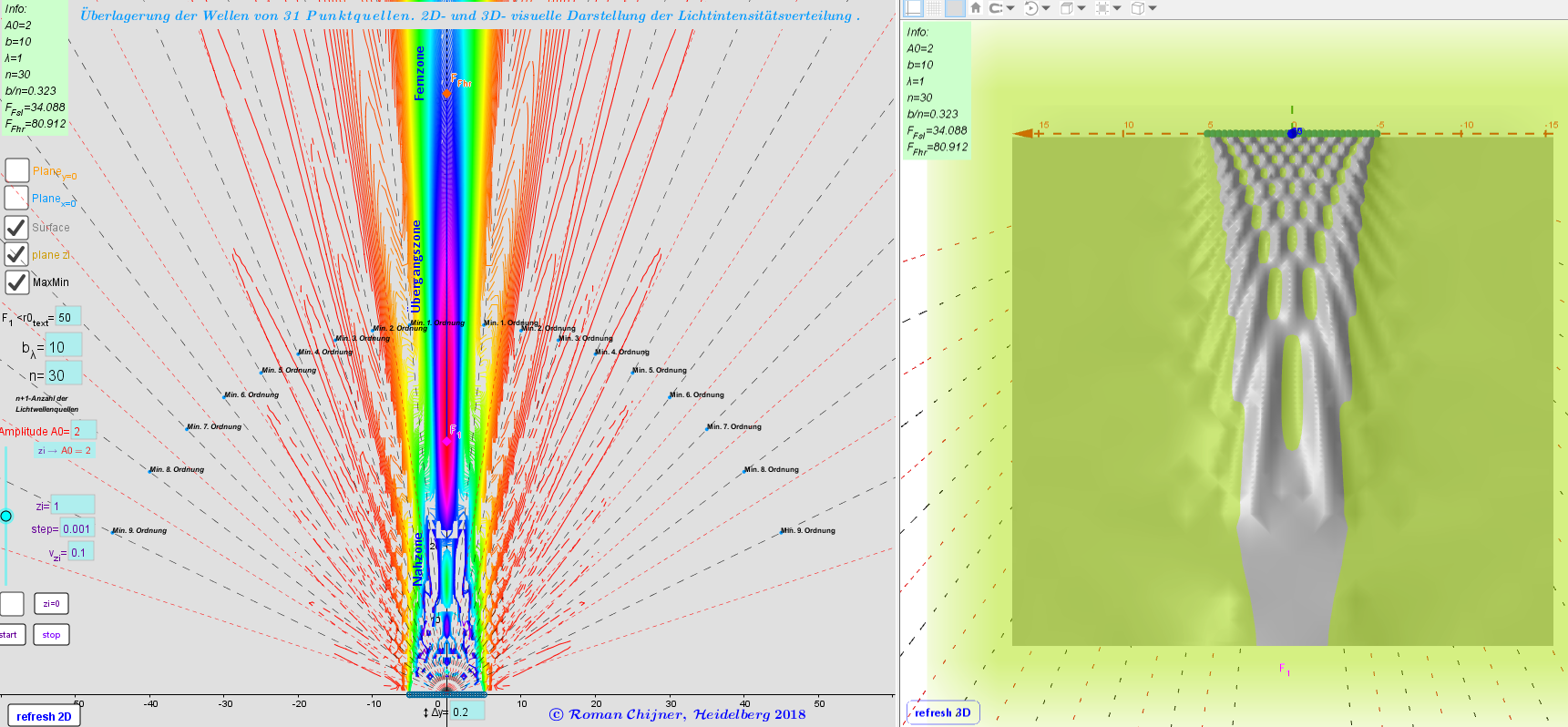Click the step= input field
This screenshot has width=1568, height=727.
77,528
